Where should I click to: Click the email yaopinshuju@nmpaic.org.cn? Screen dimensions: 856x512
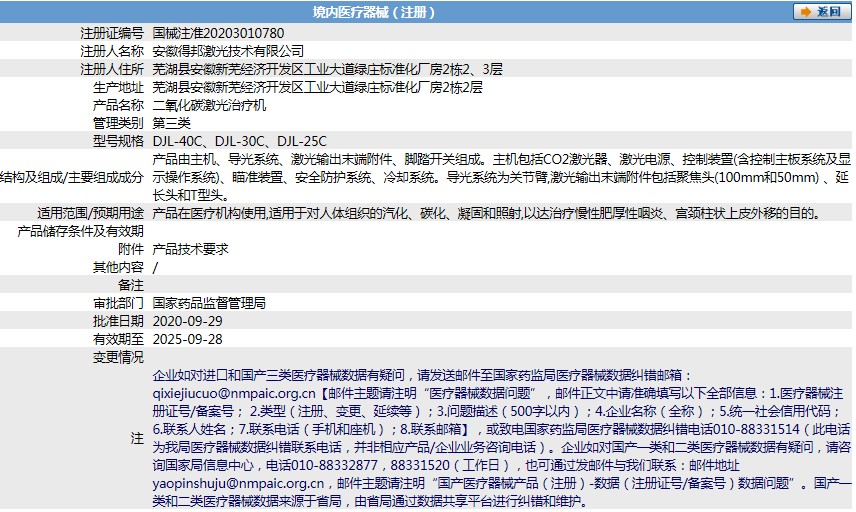click(238, 484)
